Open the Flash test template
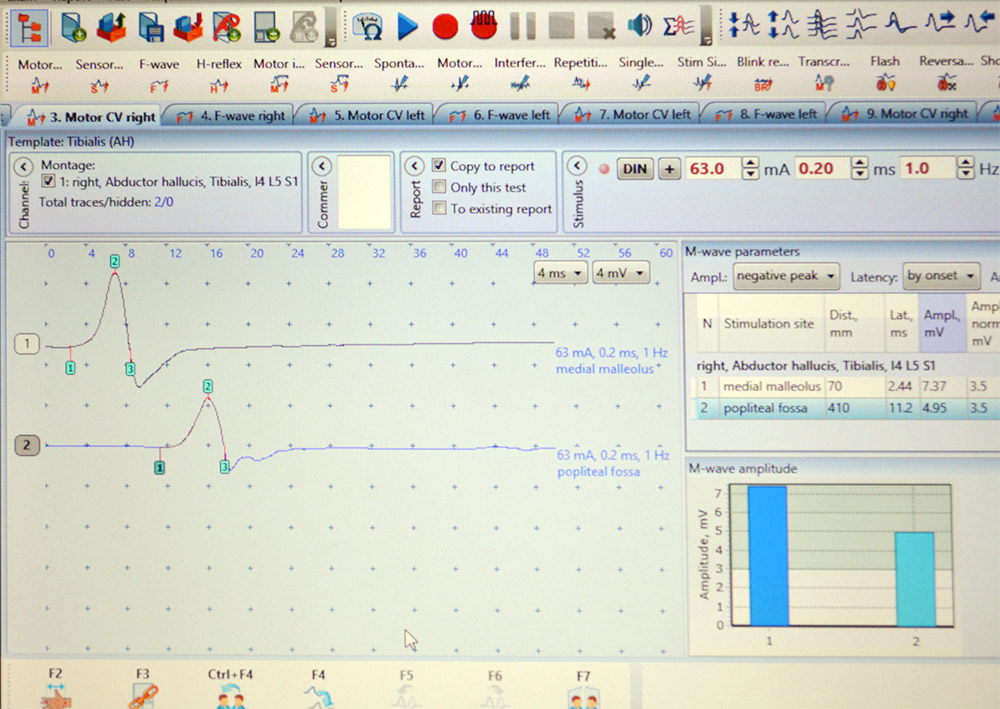The height and width of the screenshot is (709, 1000). tap(885, 71)
